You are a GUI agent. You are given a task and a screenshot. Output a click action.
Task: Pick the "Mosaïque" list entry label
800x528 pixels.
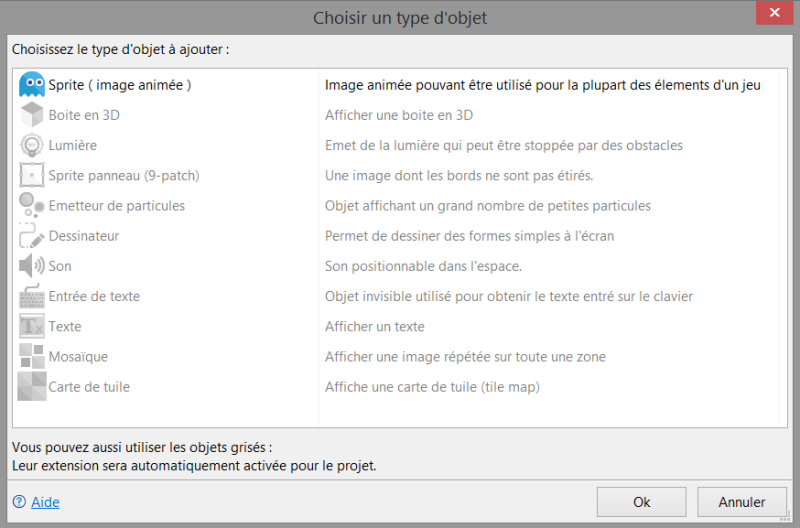[78, 356]
